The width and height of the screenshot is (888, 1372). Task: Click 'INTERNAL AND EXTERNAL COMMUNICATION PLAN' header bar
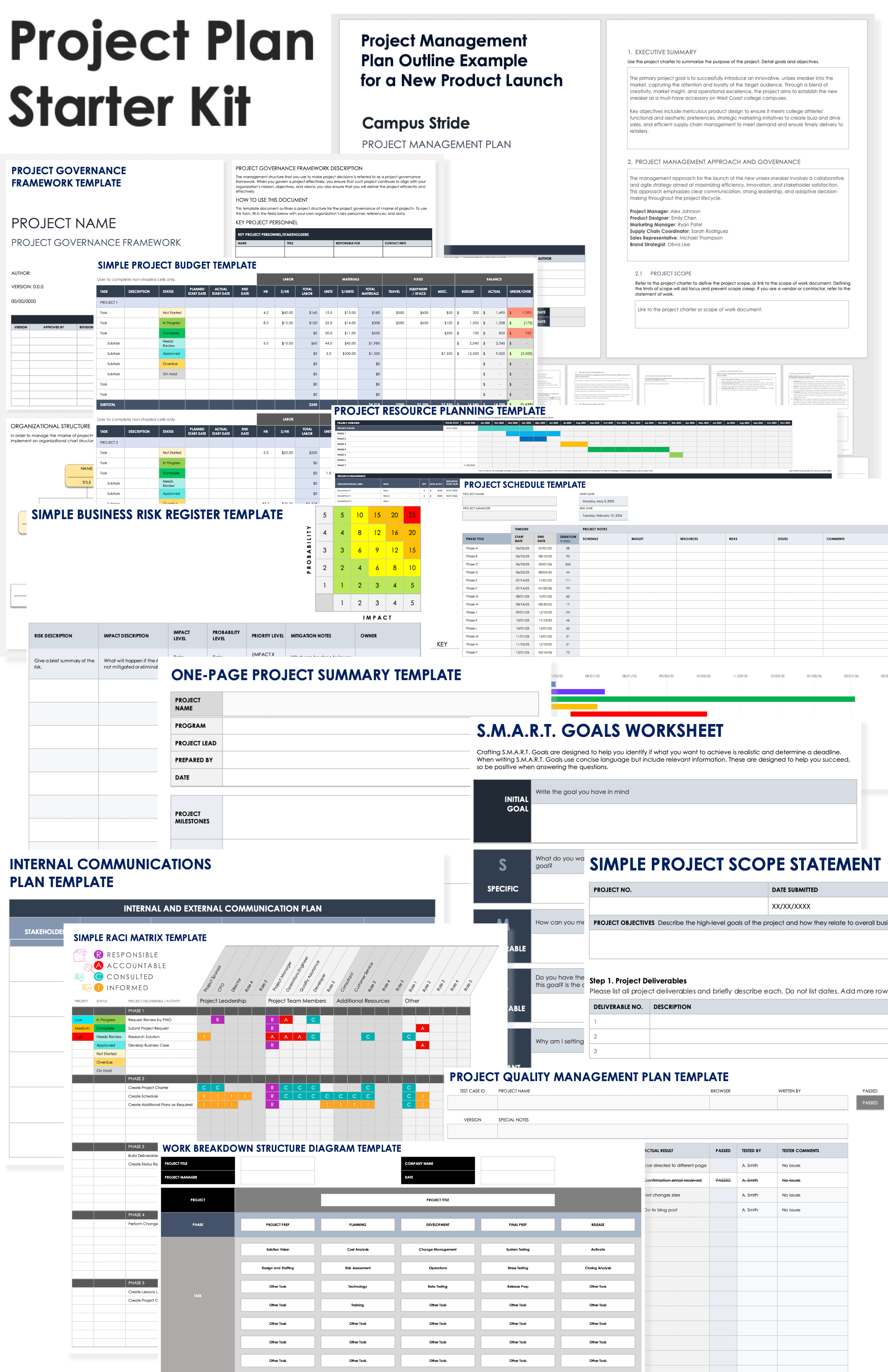coord(222,909)
